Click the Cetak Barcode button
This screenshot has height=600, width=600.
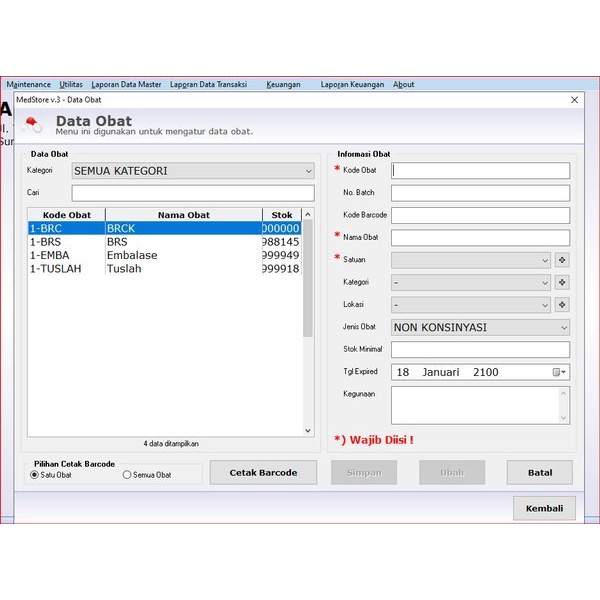coord(263,473)
